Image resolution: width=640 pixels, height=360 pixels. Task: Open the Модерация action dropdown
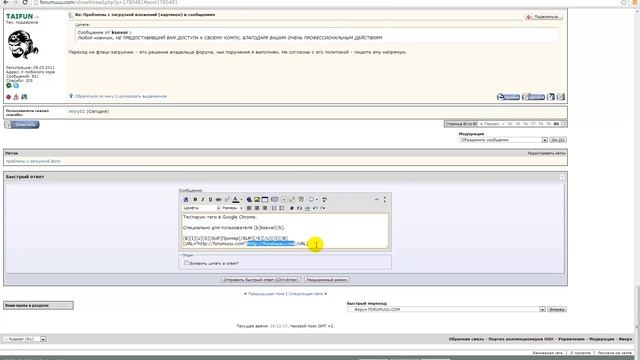click(503, 140)
